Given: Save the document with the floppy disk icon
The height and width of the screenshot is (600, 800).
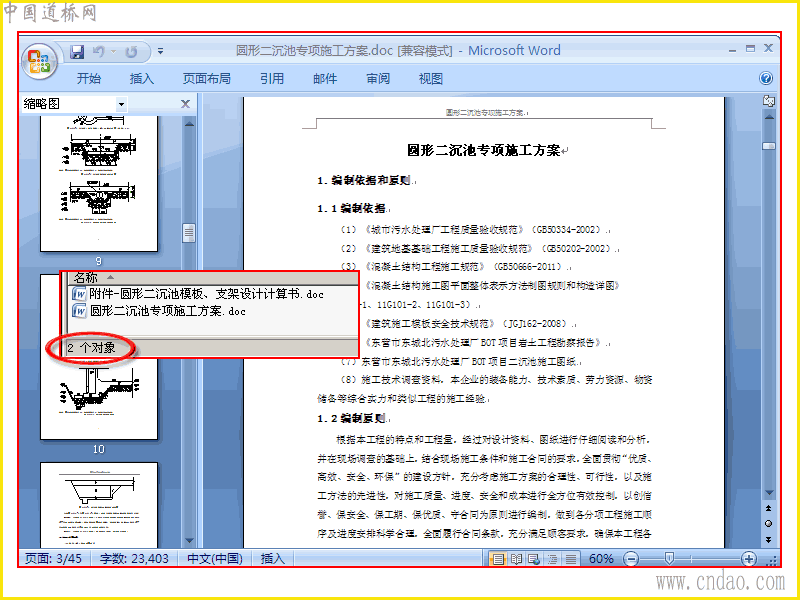Looking at the screenshot, I should tap(77, 52).
